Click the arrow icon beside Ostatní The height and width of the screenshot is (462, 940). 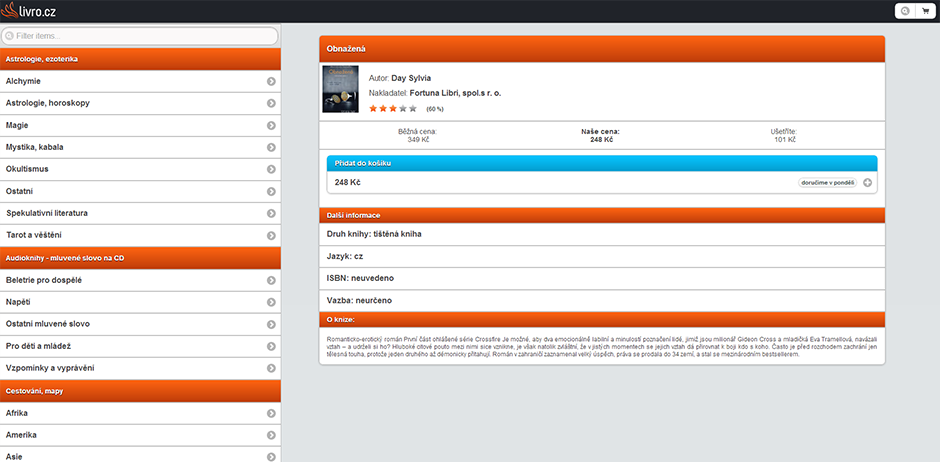click(271, 192)
